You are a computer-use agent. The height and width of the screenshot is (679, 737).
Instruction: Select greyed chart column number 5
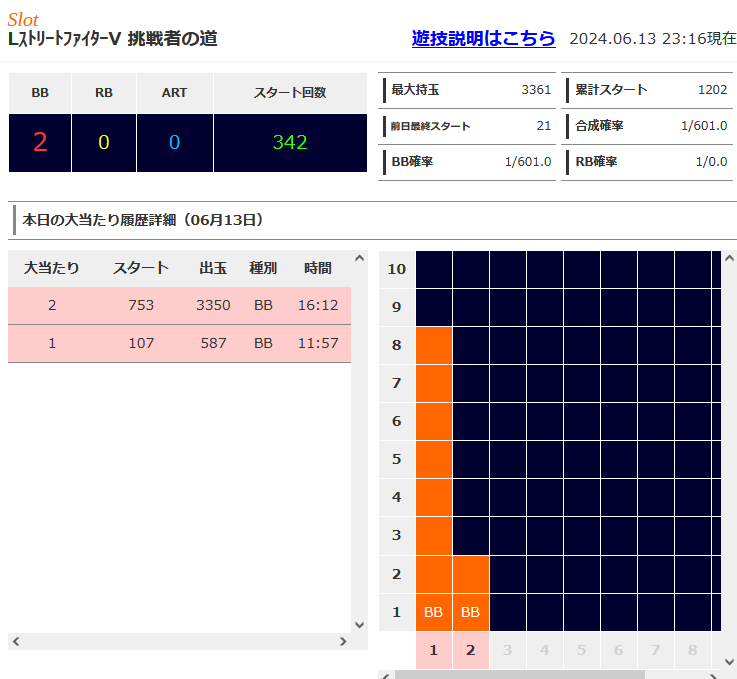click(581, 650)
